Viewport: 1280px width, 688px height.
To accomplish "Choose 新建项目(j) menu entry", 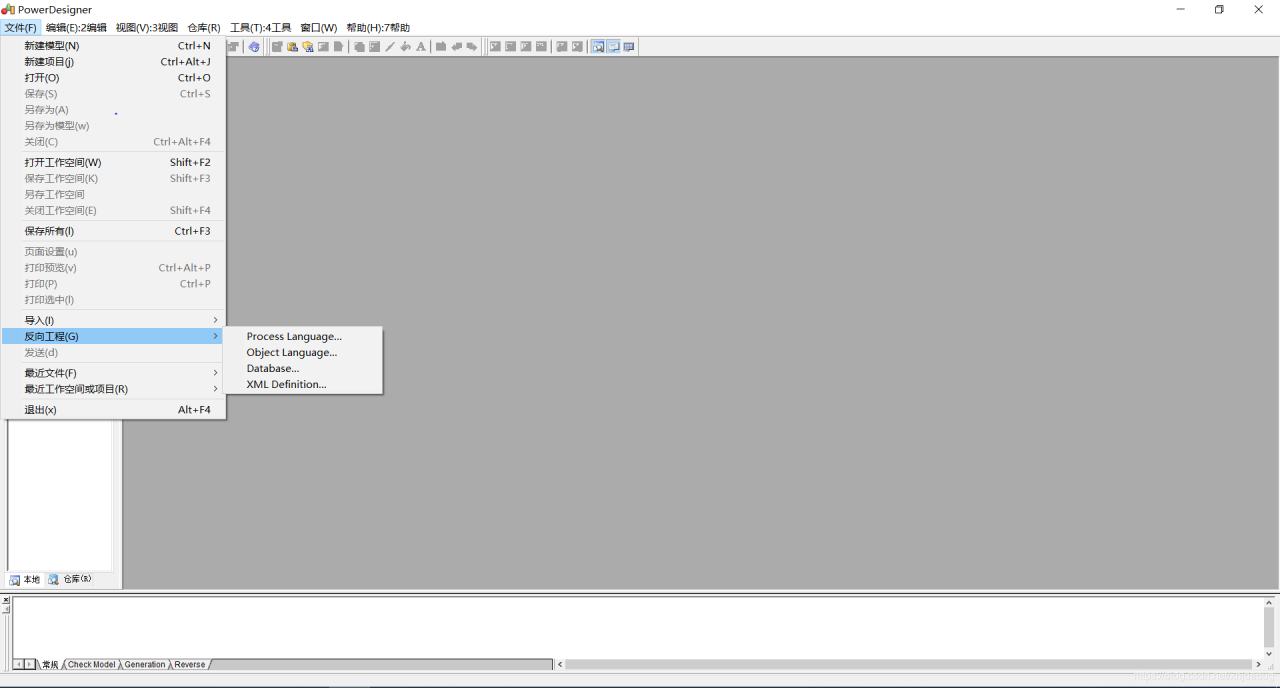I will click(113, 62).
